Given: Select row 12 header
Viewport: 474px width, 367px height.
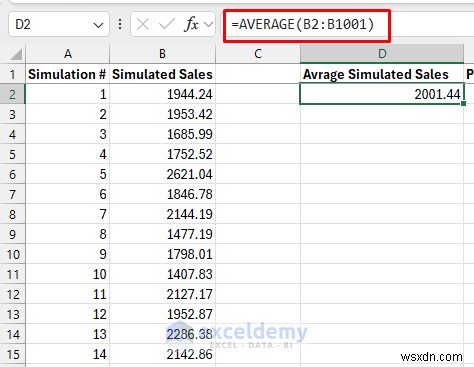Looking at the screenshot, I should coord(13,294).
